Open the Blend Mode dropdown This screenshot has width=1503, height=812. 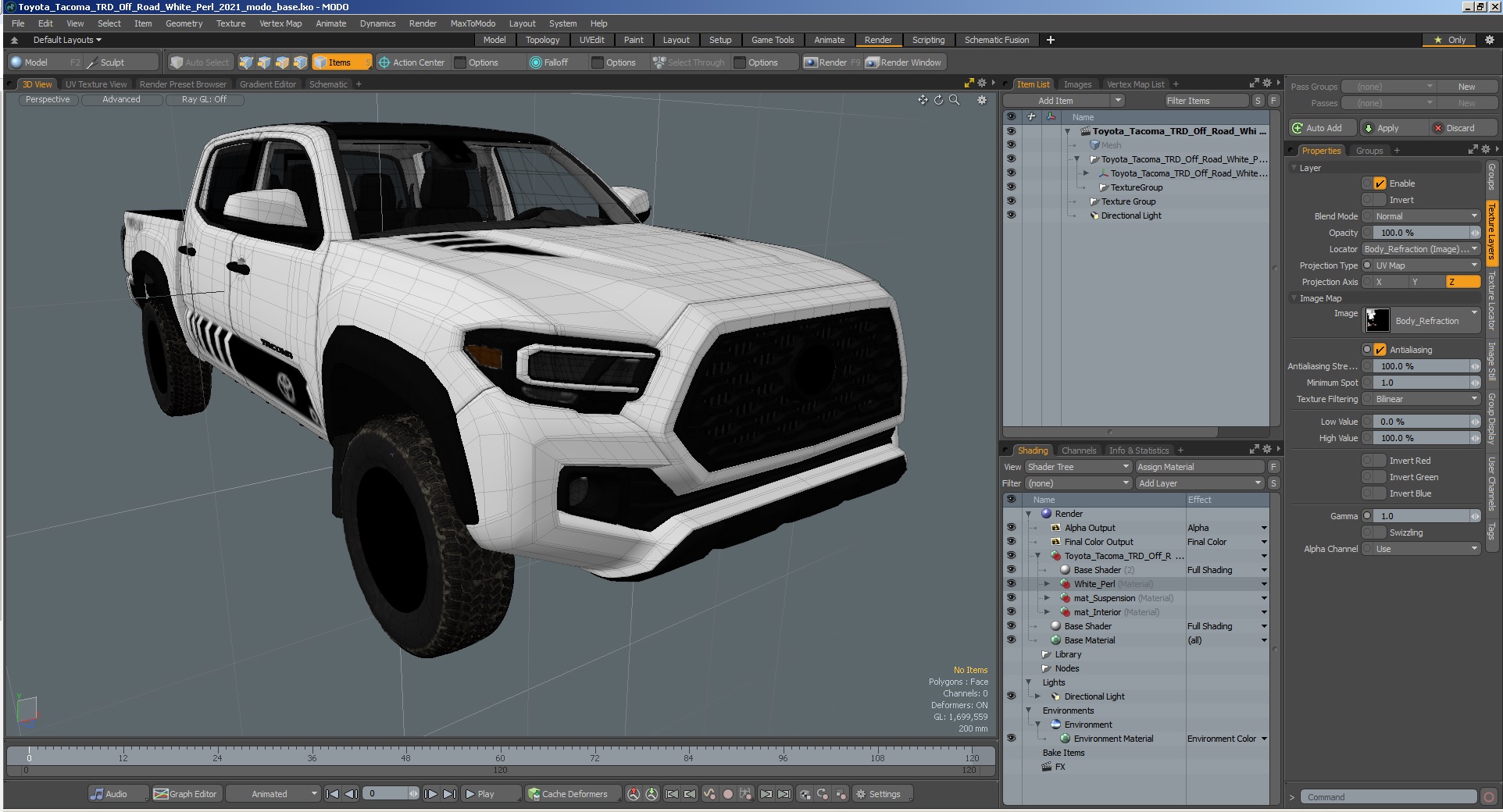1426,216
